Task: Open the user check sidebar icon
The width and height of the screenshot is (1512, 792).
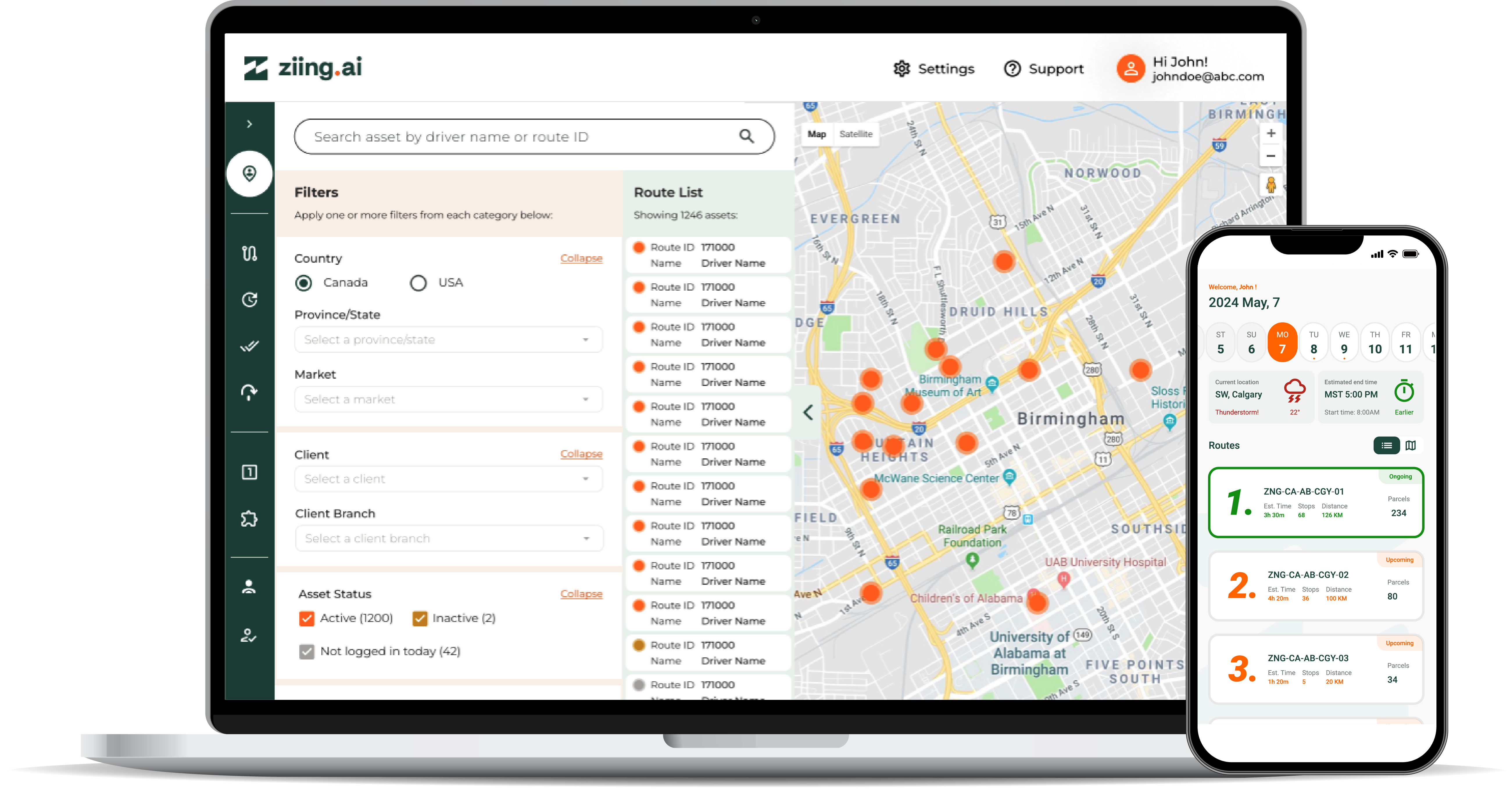Action: point(249,635)
